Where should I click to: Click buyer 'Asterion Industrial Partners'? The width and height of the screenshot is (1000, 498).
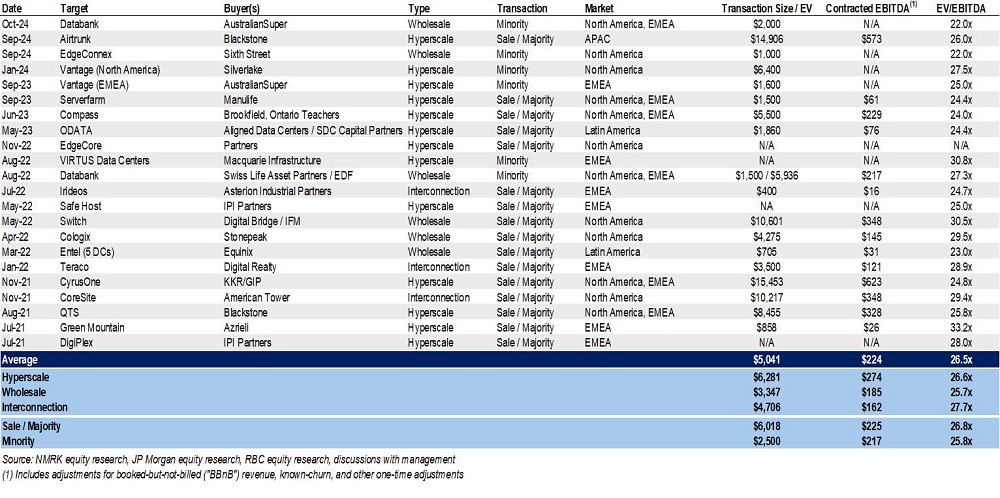(277, 191)
